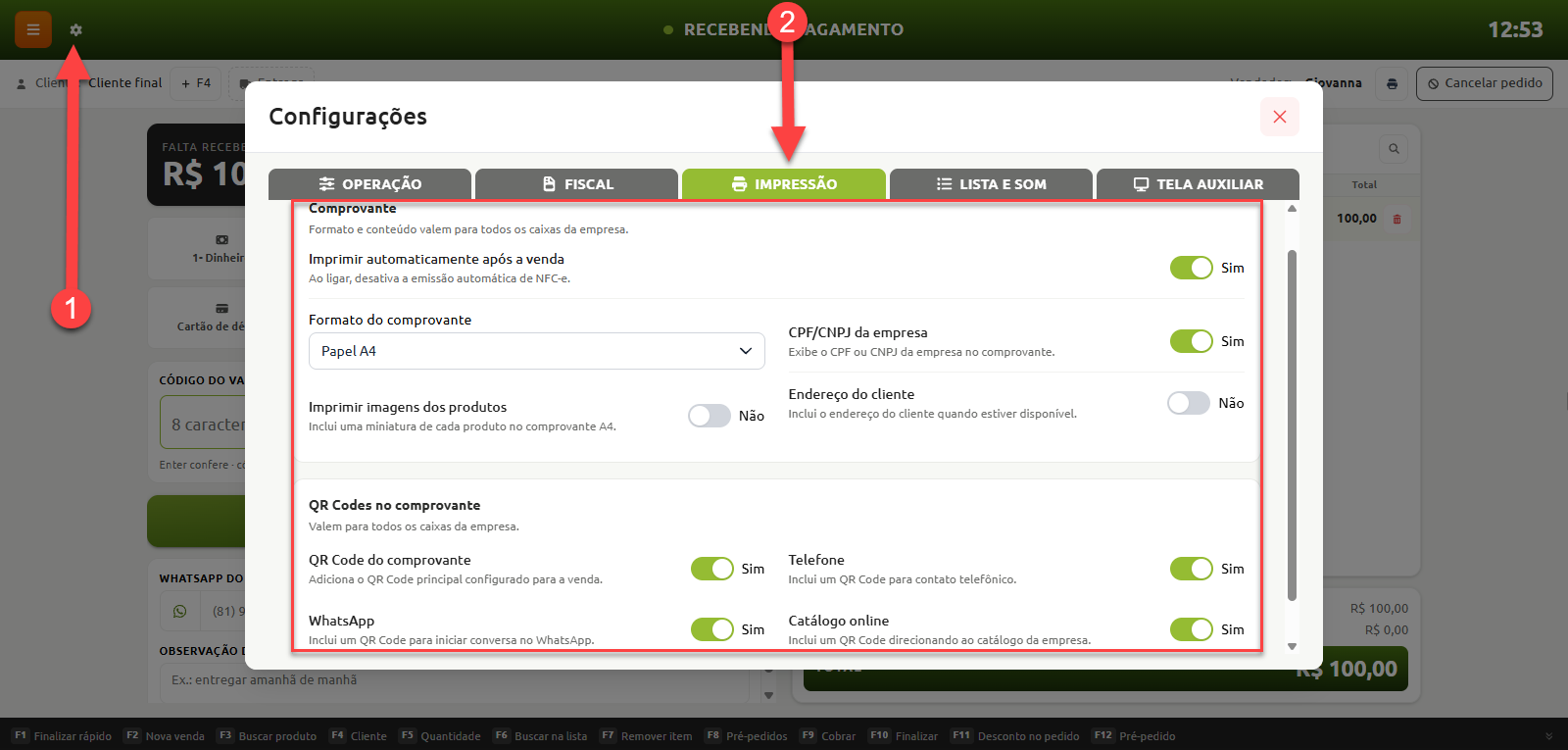This screenshot has width=1568, height=750.
Task: Click F8 Pré-pedidos shortcut
Action: pyautogui.click(x=746, y=736)
